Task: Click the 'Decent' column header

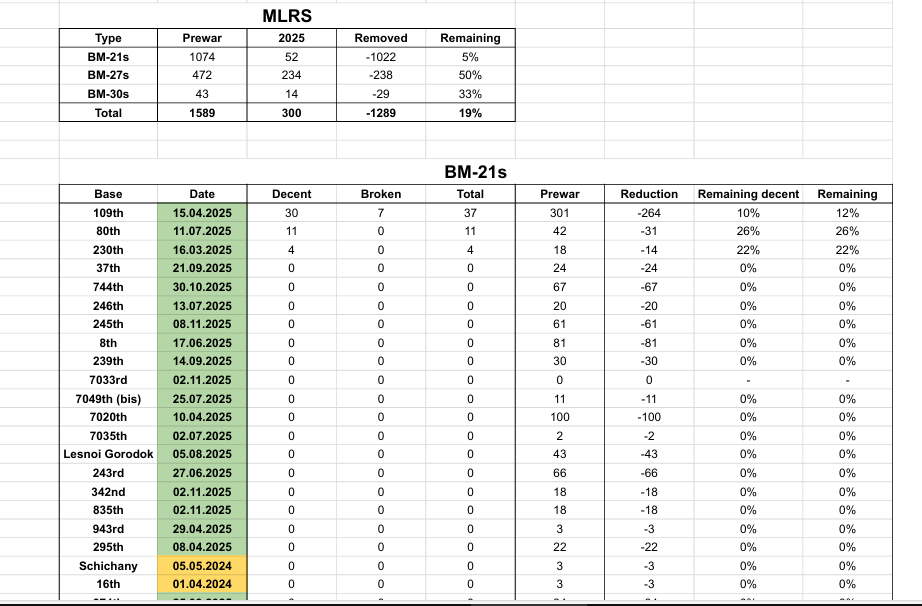Action: (292, 194)
